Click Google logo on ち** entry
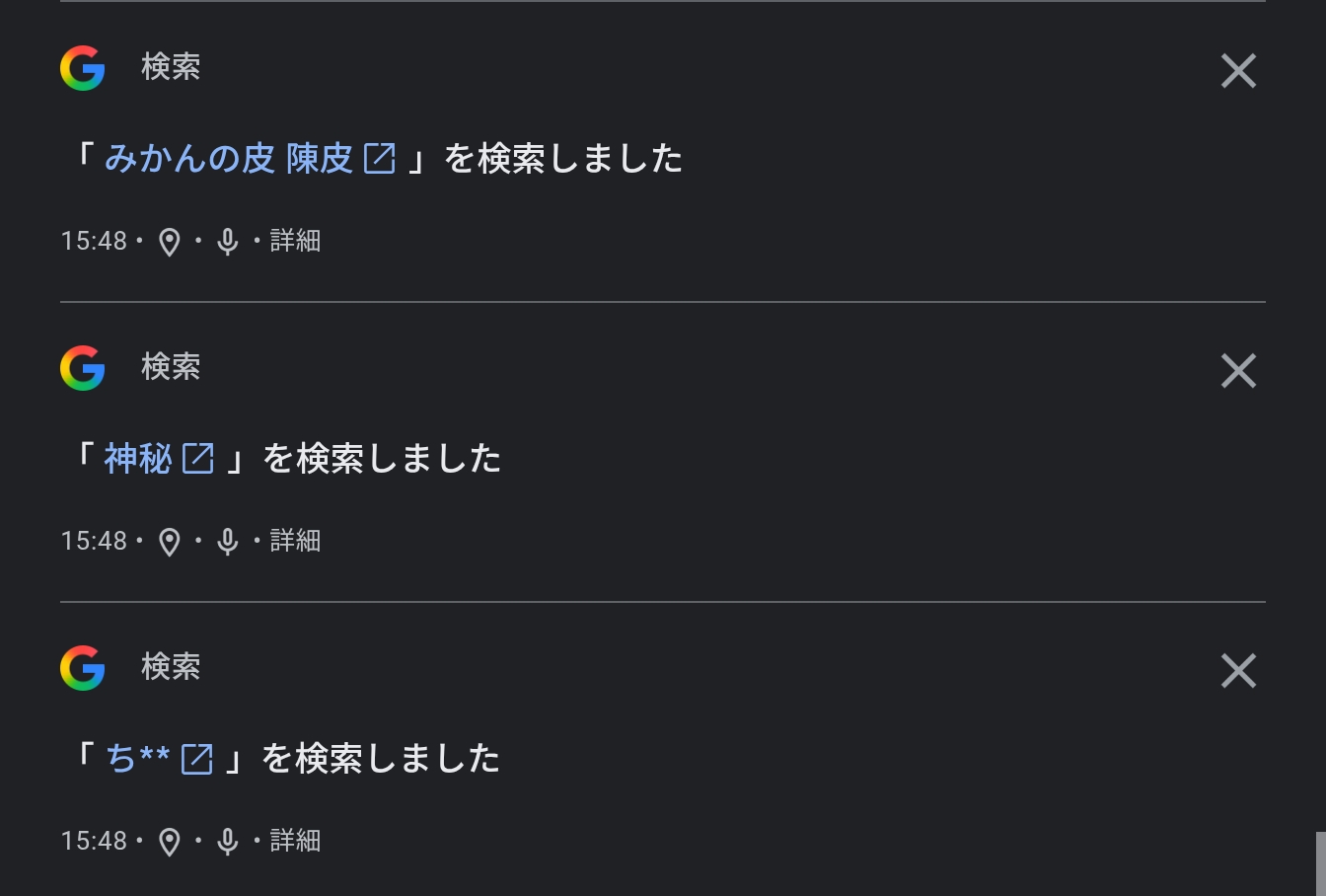The height and width of the screenshot is (896, 1326). coord(83,668)
